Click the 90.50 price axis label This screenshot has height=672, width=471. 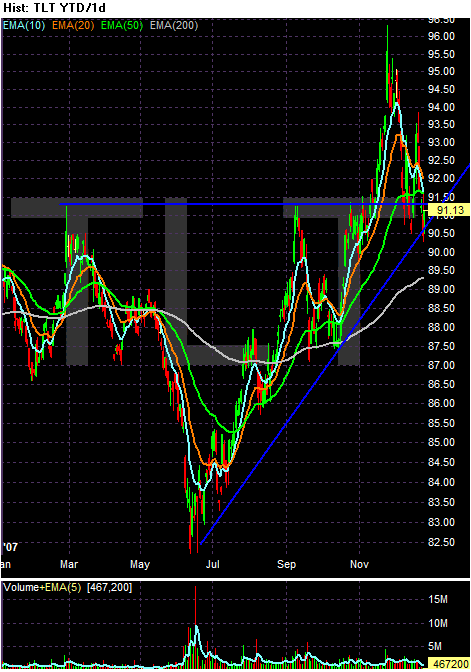pos(441,233)
